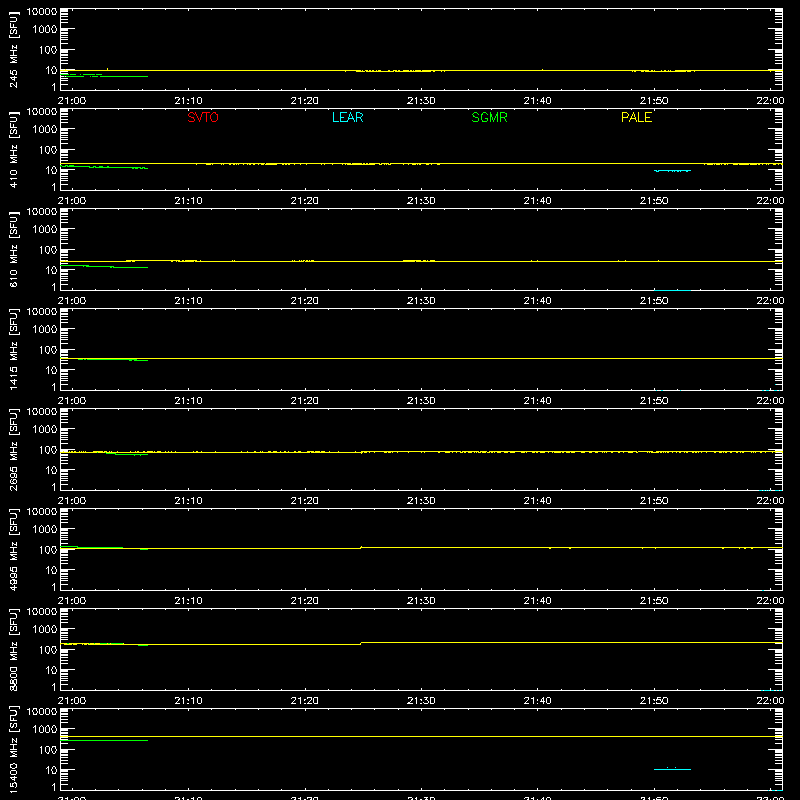The image size is (800, 800).
Task: Click 22:00 under the 1415 MHz panel
Action: click(770, 401)
